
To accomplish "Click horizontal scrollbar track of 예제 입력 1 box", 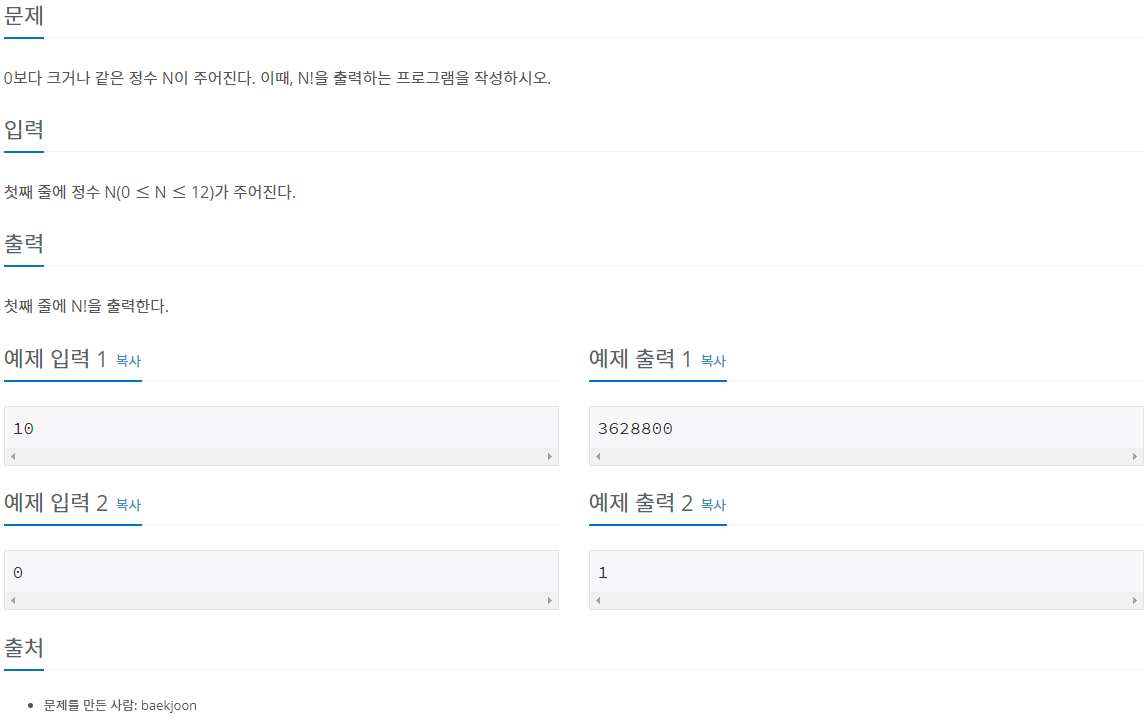I will pyautogui.click(x=281, y=457).
